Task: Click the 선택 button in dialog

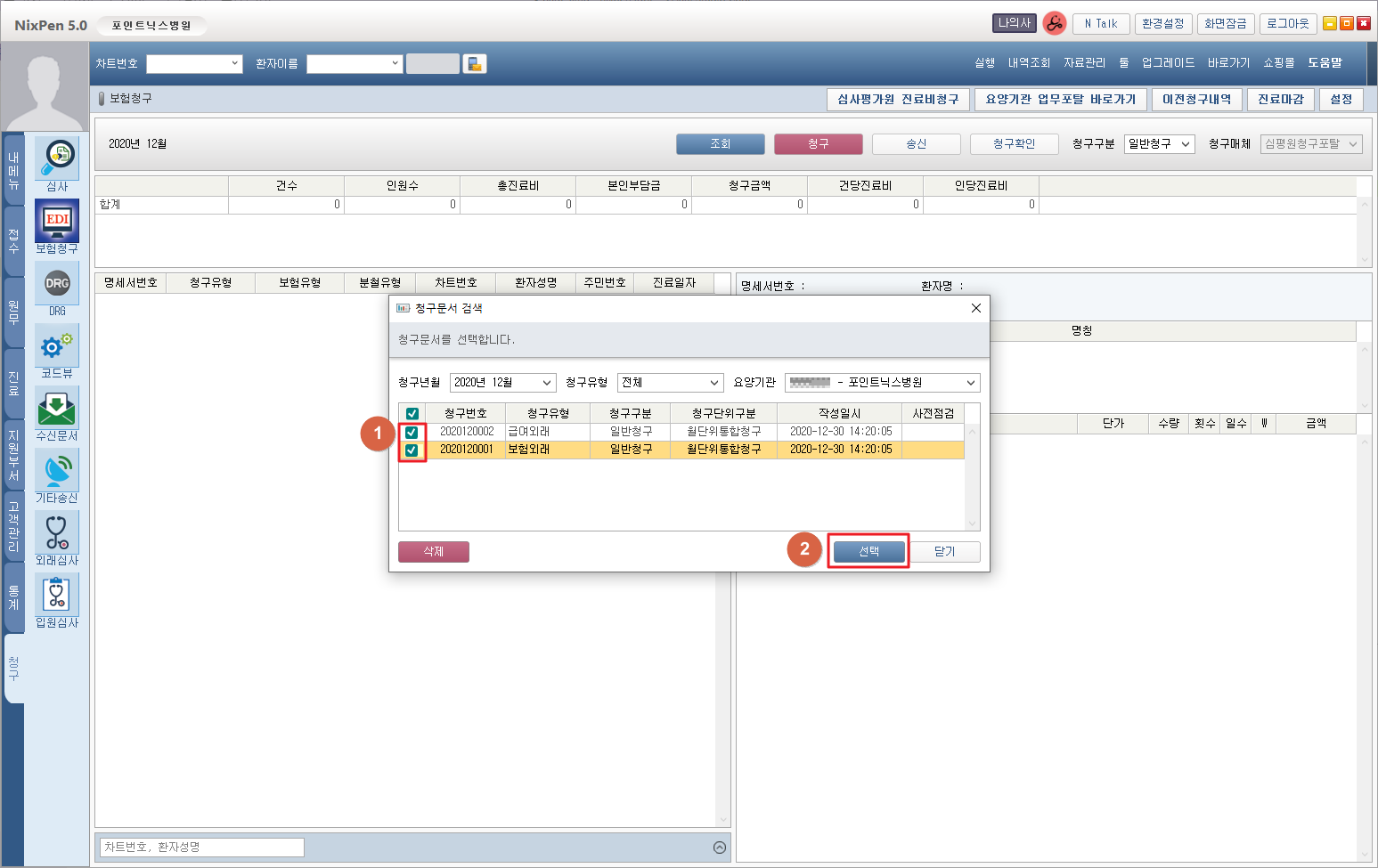Action: click(x=868, y=552)
